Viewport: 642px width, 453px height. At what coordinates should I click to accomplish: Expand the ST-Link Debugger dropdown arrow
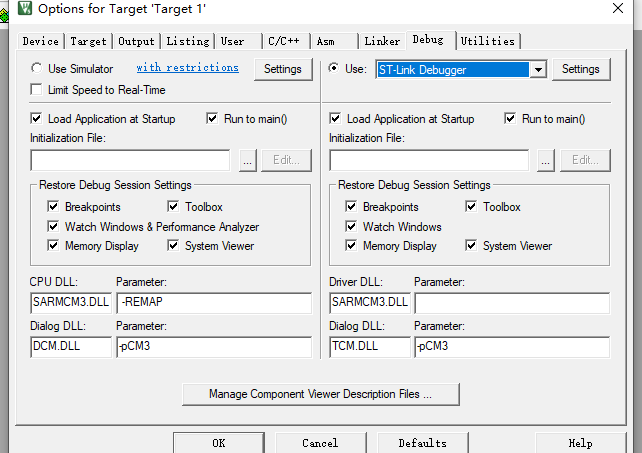click(538, 70)
